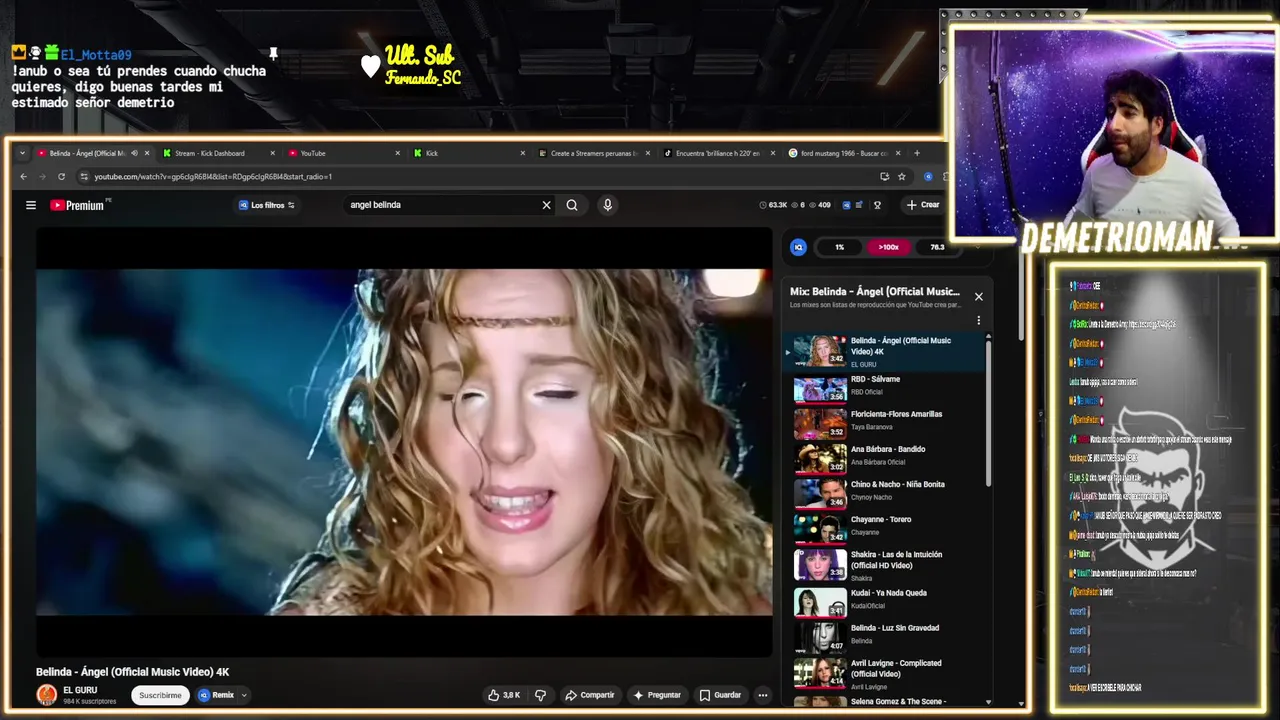This screenshot has width=1280, height=720.
Task: Play Kudai - Ya Nada Queda
Action: (885, 601)
